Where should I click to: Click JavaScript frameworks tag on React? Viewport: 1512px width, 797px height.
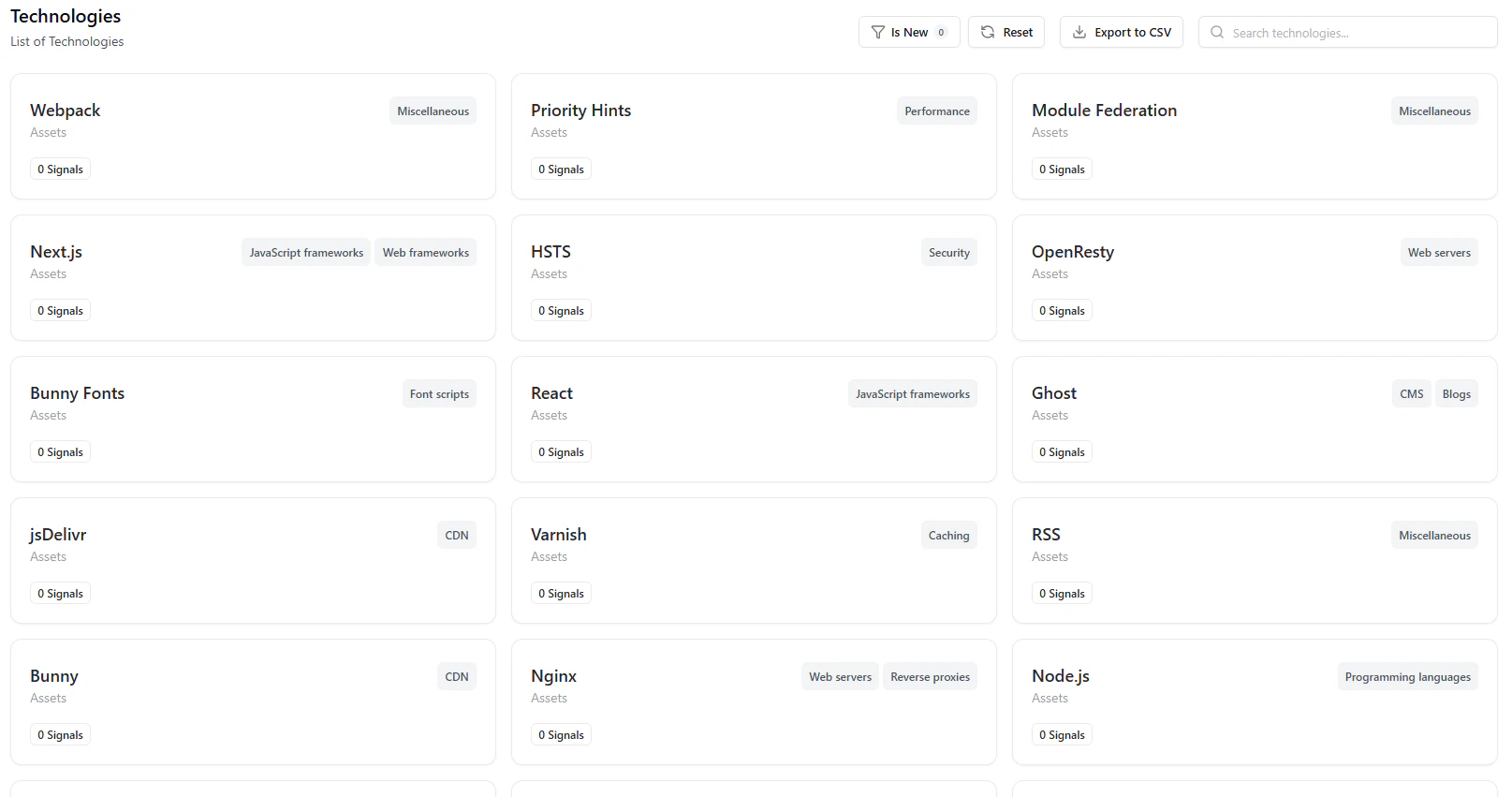(x=913, y=393)
